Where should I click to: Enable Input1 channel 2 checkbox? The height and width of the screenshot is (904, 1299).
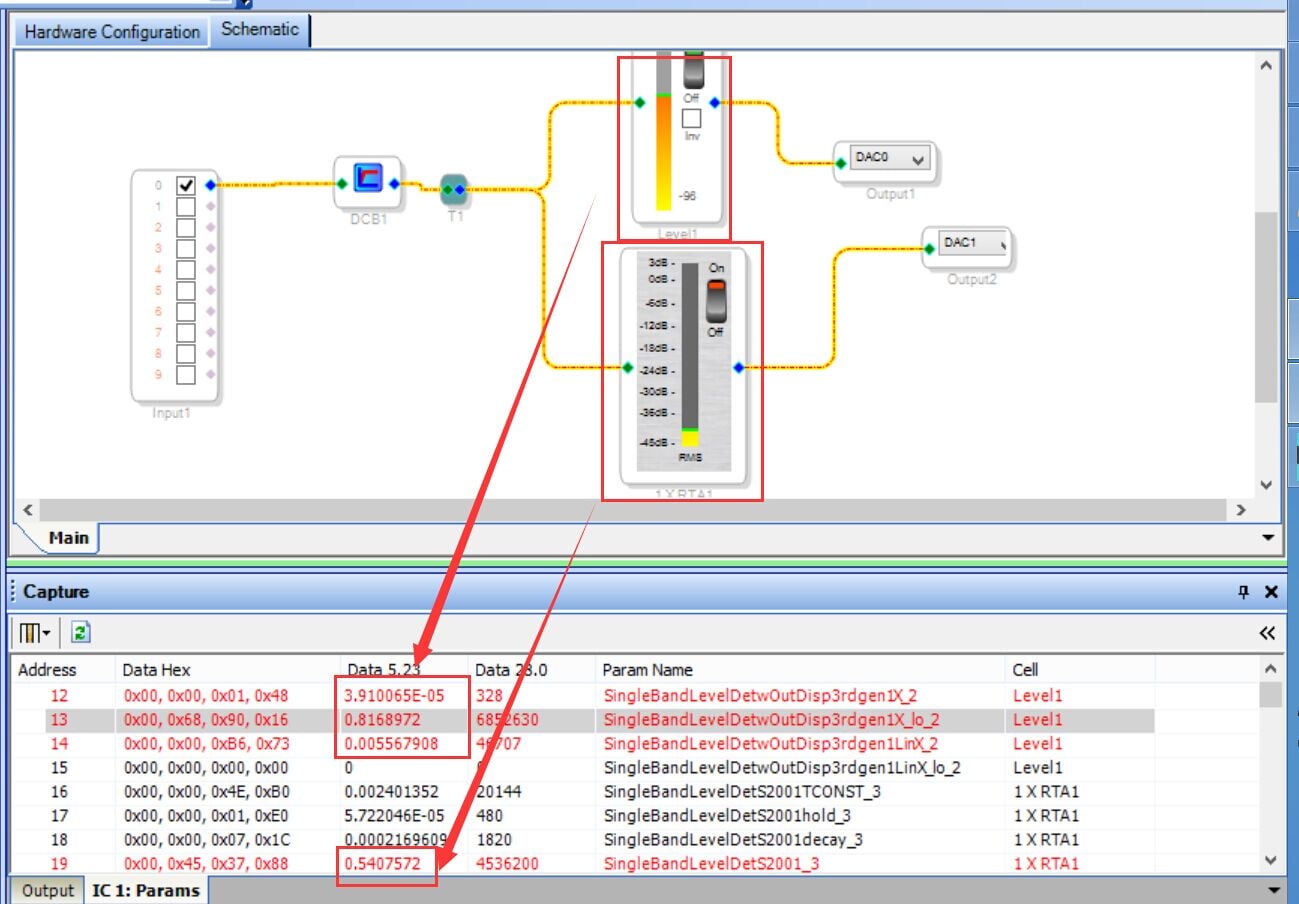point(185,227)
